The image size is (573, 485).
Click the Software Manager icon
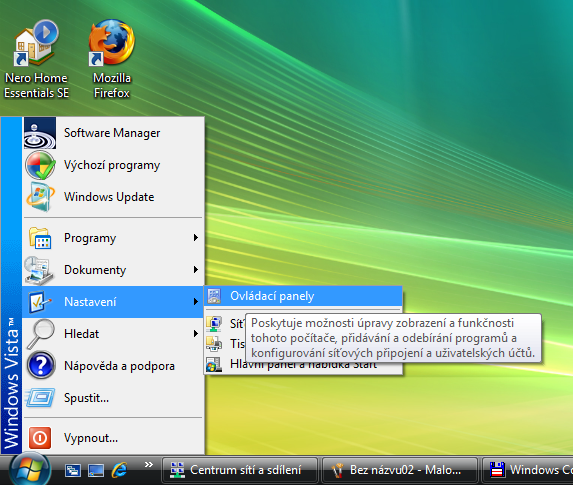click(x=40, y=133)
